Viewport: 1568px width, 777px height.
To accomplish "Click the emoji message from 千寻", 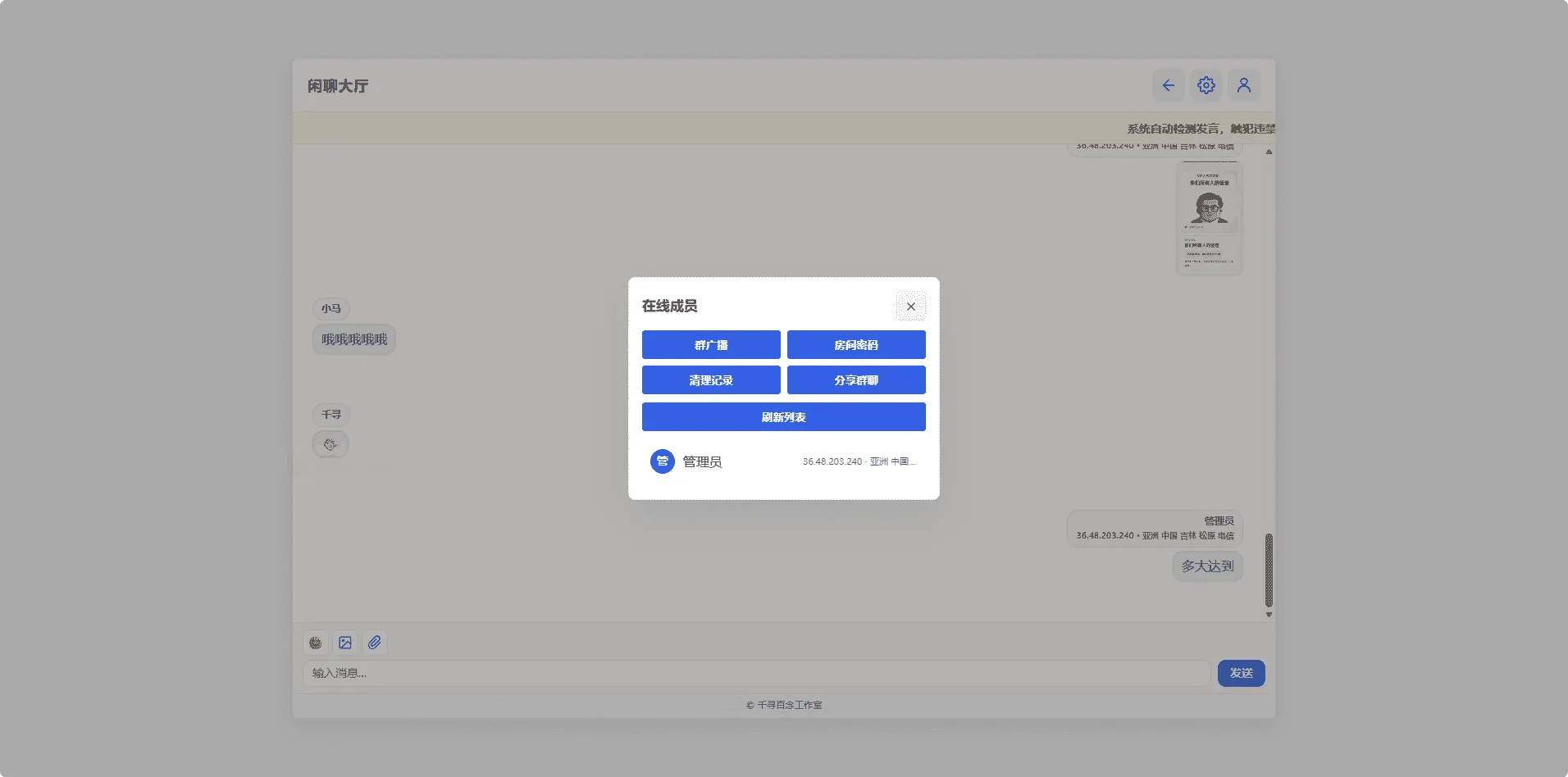I will pyautogui.click(x=330, y=444).
